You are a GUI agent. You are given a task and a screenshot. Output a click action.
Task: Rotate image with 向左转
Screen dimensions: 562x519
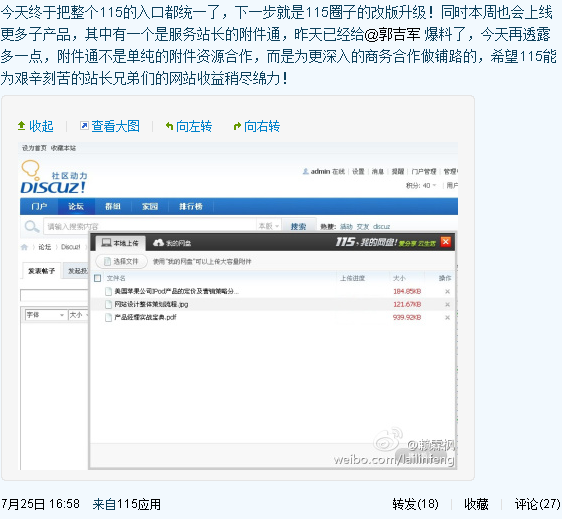pyautogui.click(x=194, y=126)
